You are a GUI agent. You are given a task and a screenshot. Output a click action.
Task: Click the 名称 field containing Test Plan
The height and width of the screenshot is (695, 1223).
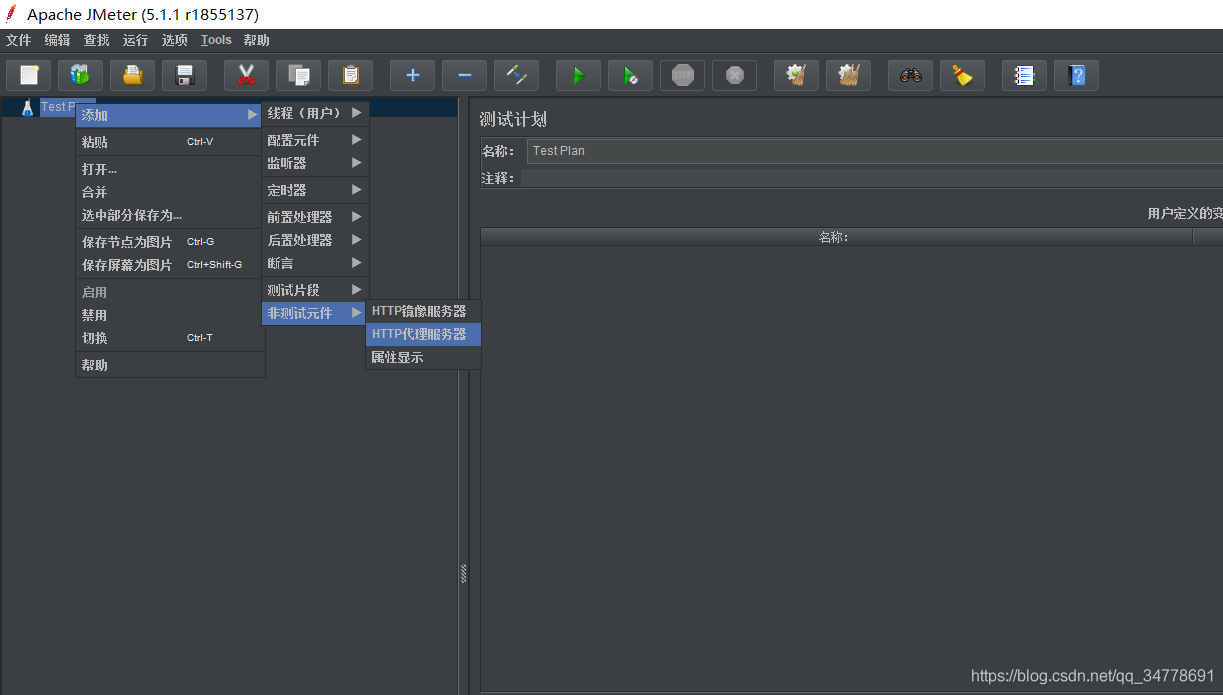pos(875,151)
